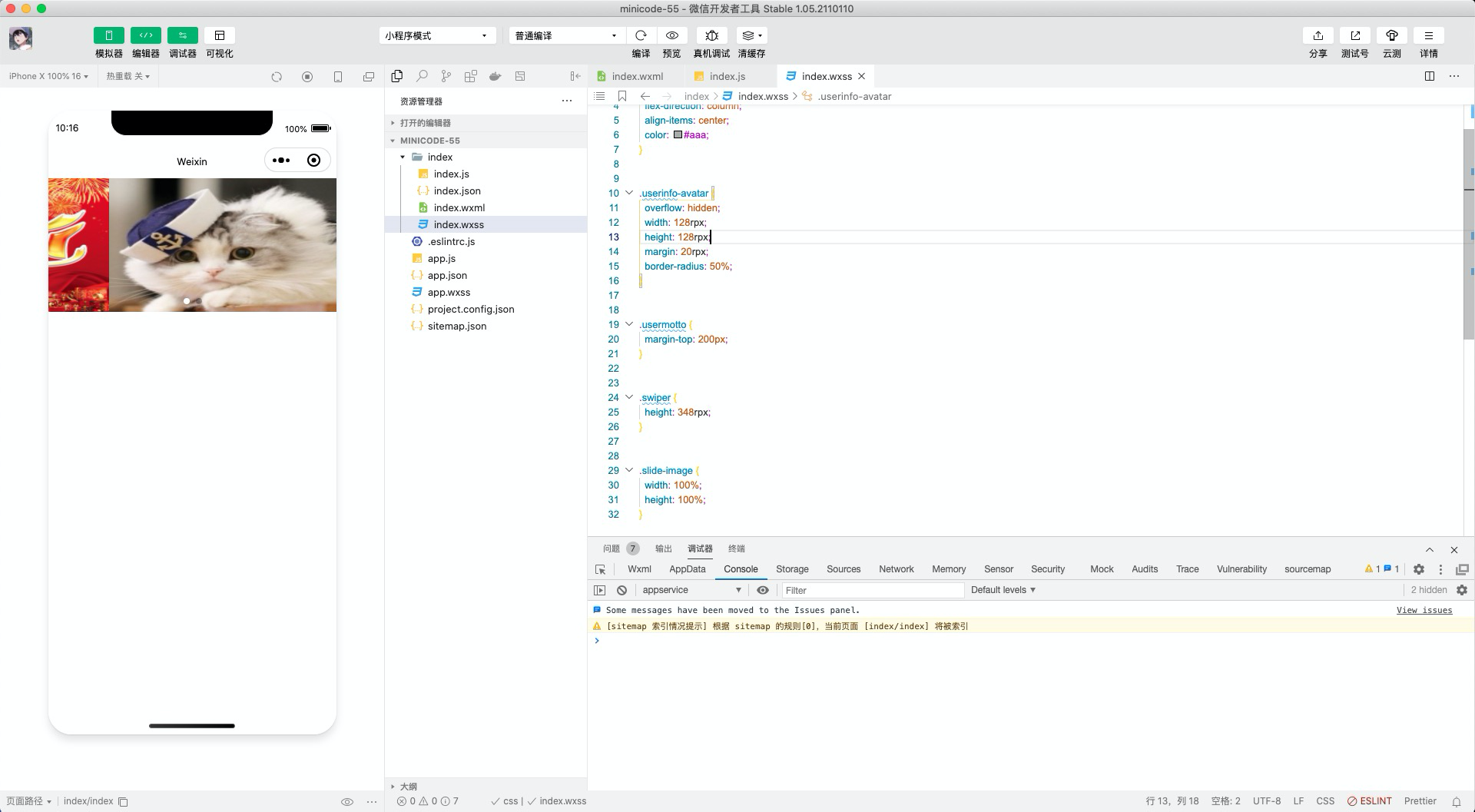1475x812 pixels.
Task: Open index.json in file tree
Action: pyautogui.click(x=457, y=191)
